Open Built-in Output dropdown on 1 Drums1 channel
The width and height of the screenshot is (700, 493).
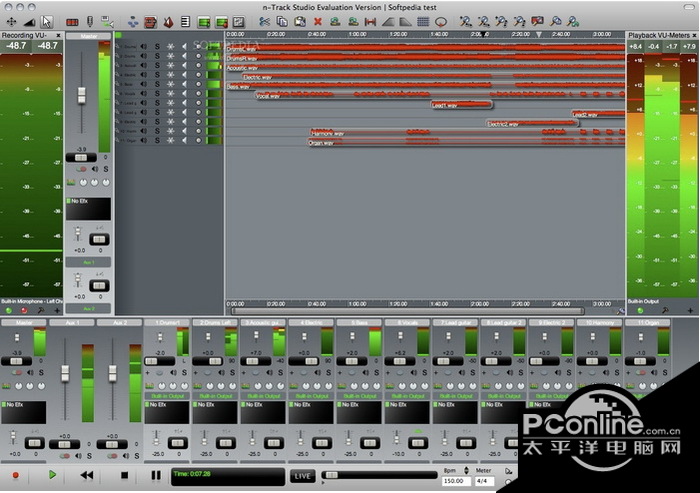point(167,396)
